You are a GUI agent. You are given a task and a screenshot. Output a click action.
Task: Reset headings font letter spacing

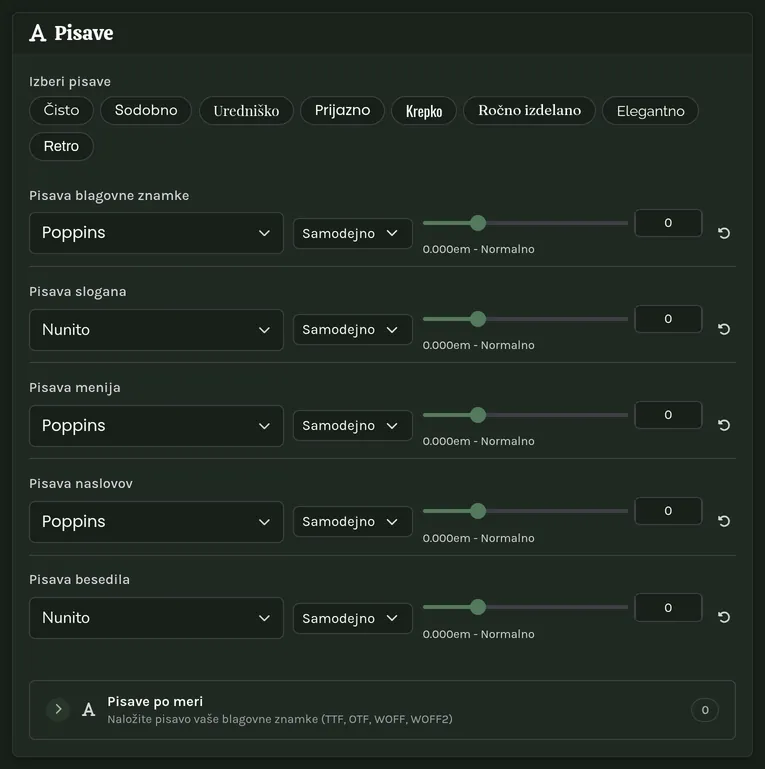tap(724, 521)
